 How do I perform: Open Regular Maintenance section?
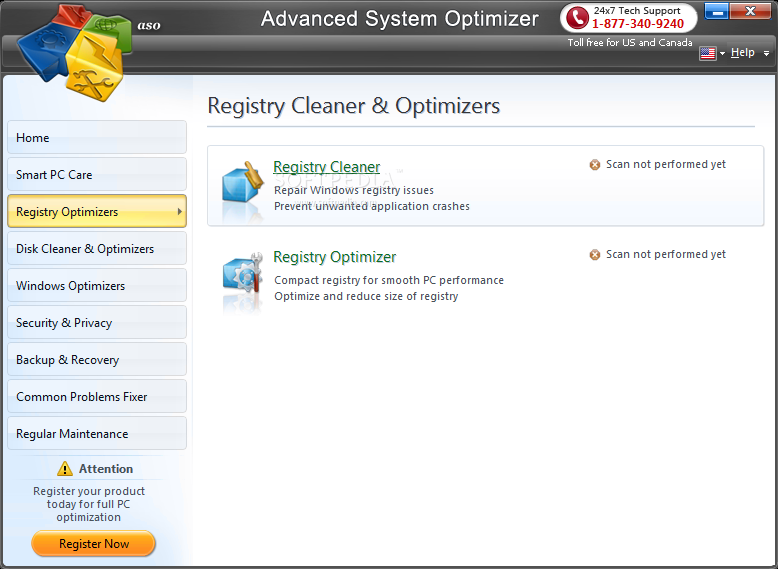click(97, 433)
